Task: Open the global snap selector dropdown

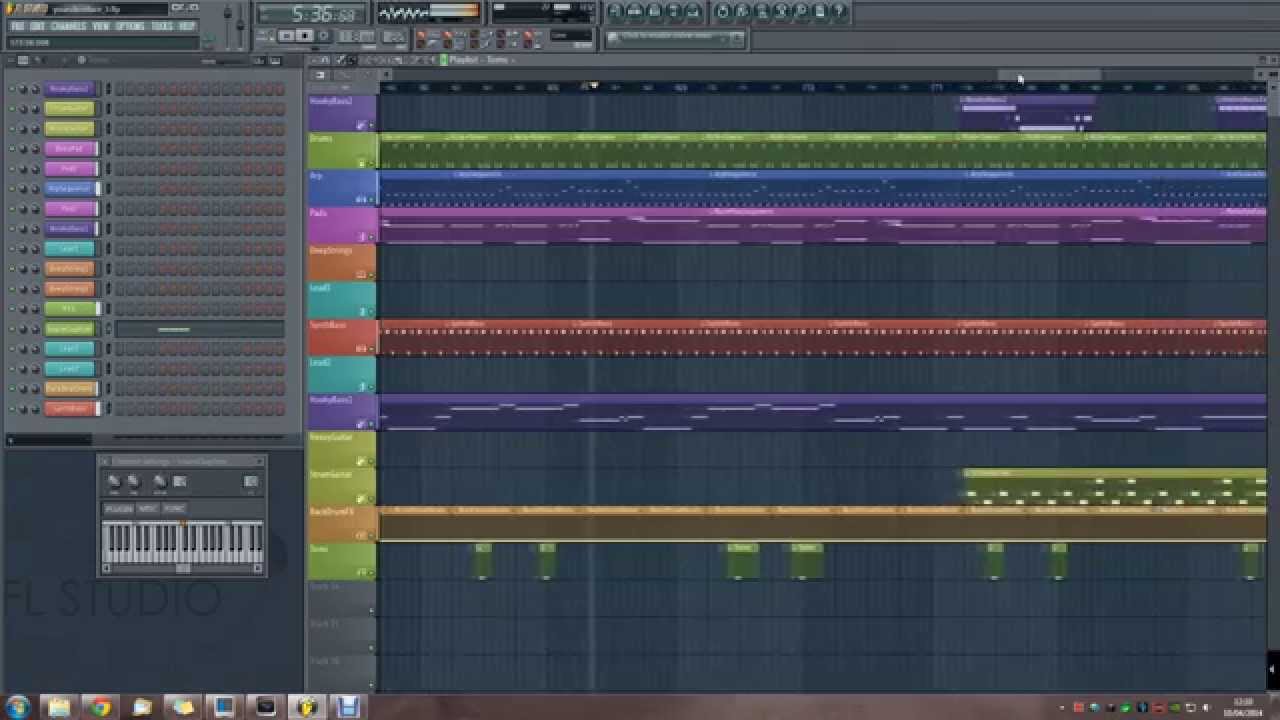Action: (x=572, y=35)
